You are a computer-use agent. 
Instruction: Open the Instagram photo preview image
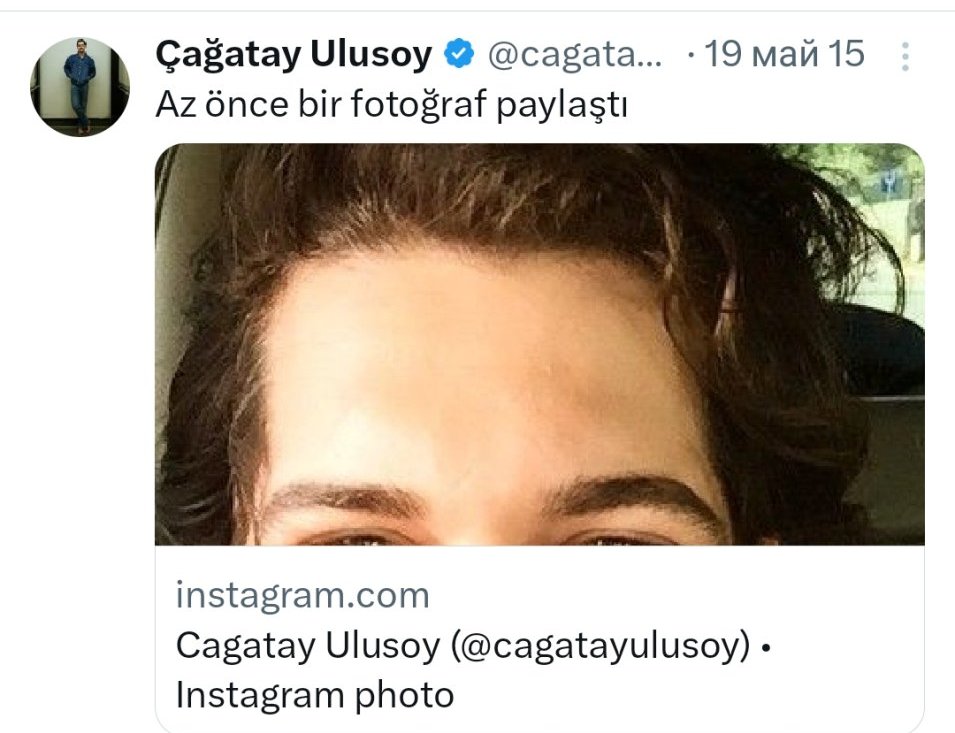coord(540,344)
